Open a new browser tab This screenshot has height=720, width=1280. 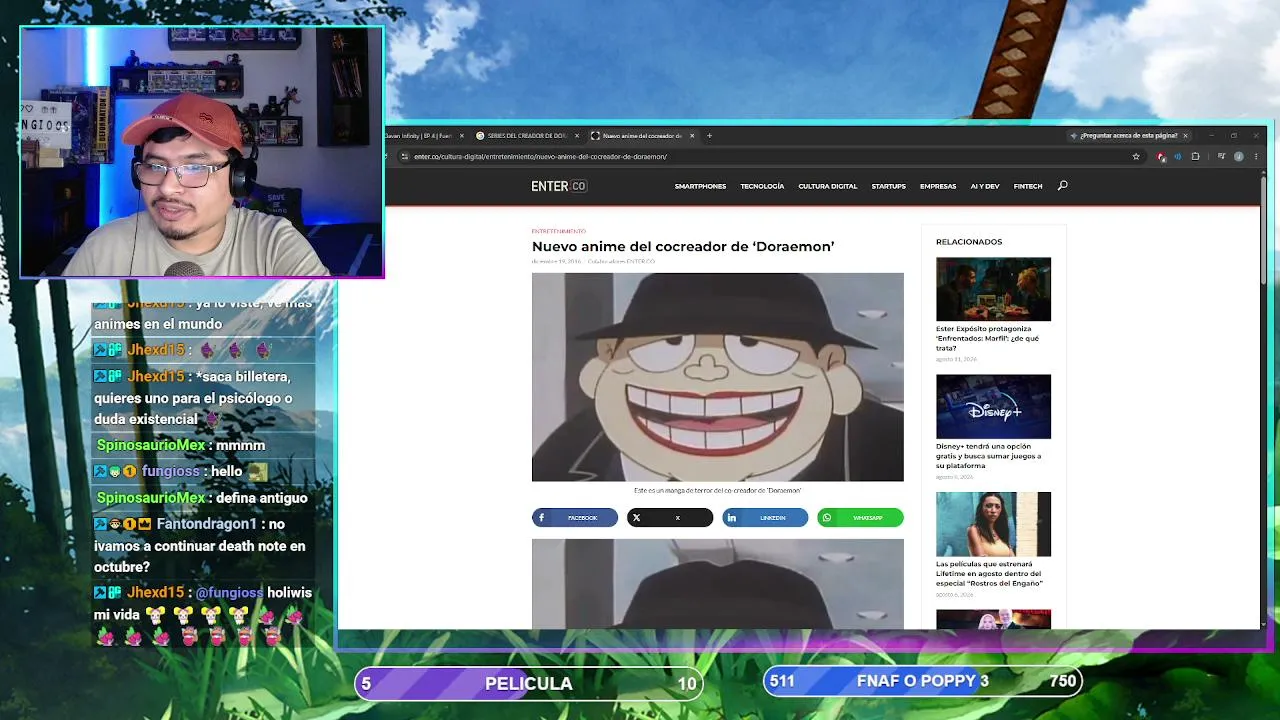(x=709, y=135)
